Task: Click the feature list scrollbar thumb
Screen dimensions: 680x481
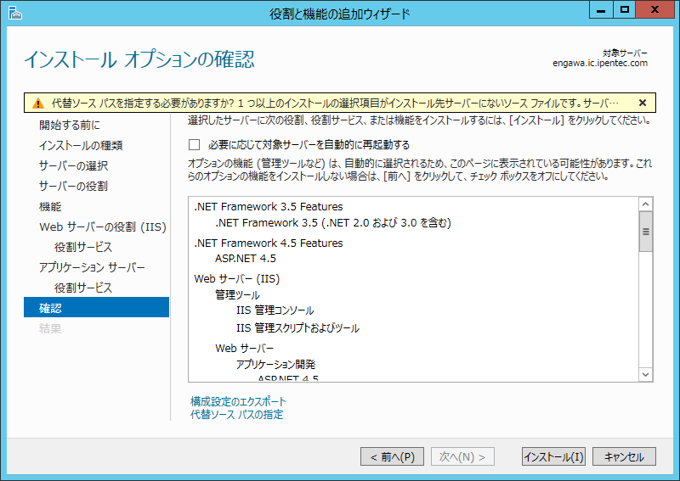Action: [646, 231]
